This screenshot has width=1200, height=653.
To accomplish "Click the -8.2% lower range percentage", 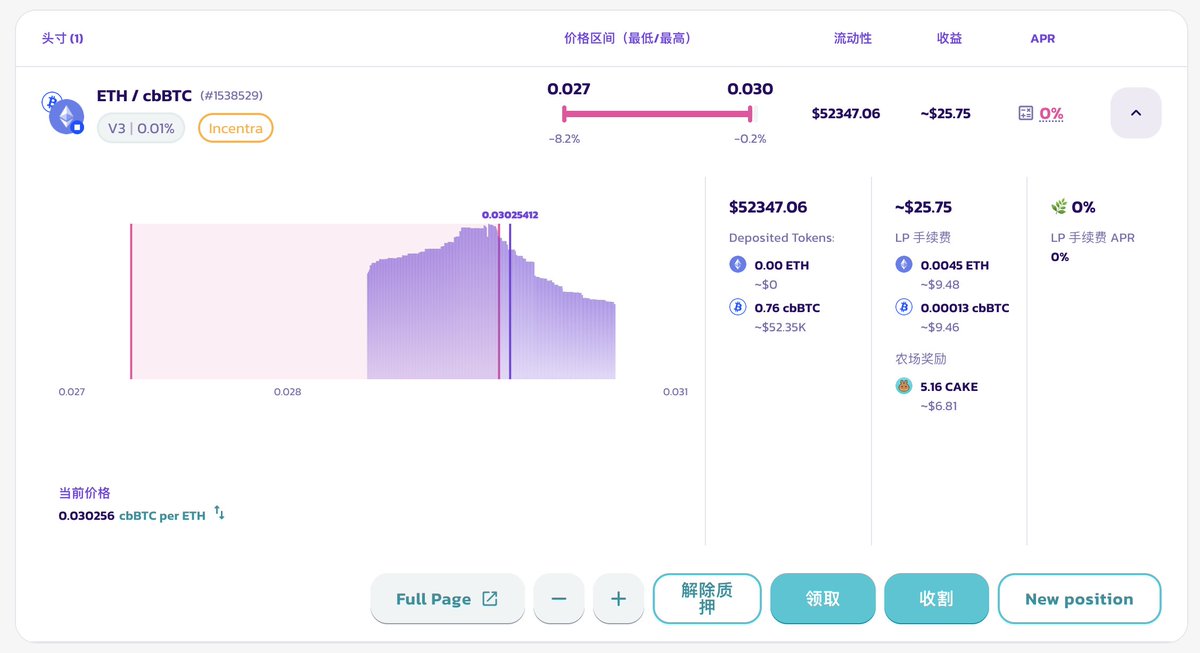I will pos(564,139).
